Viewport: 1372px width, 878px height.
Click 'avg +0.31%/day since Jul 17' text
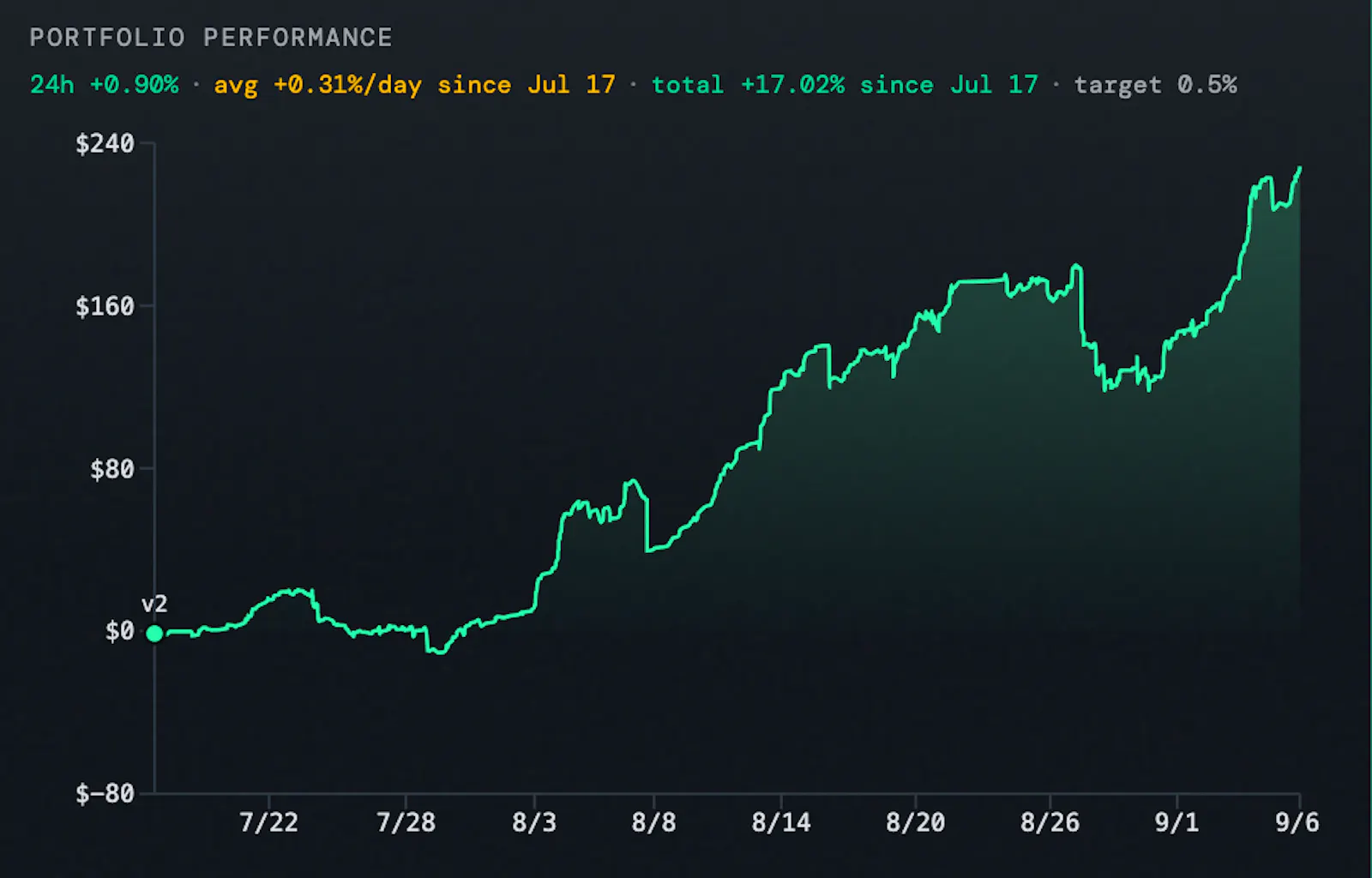click(414, 85)
